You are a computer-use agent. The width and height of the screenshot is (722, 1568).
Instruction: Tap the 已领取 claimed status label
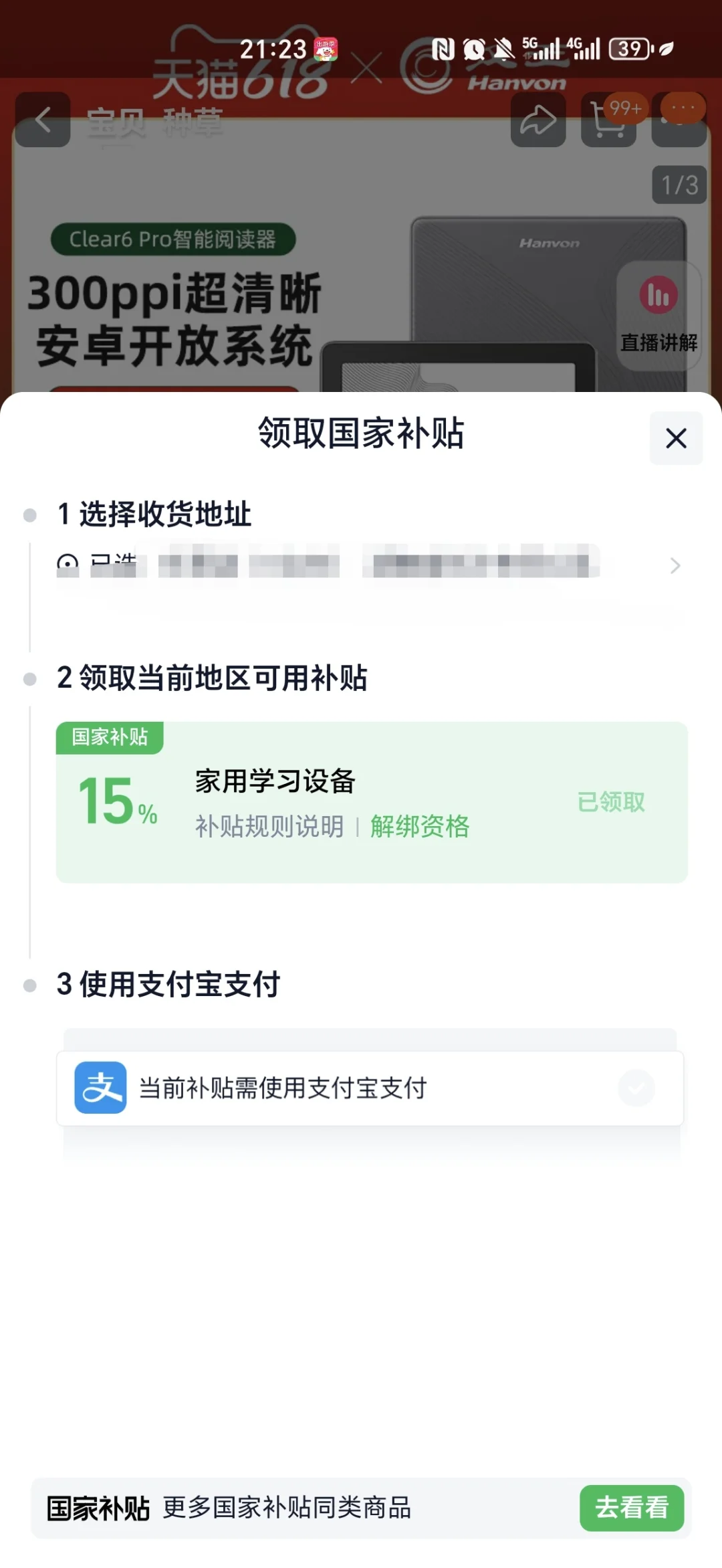[x=611, y=802]
